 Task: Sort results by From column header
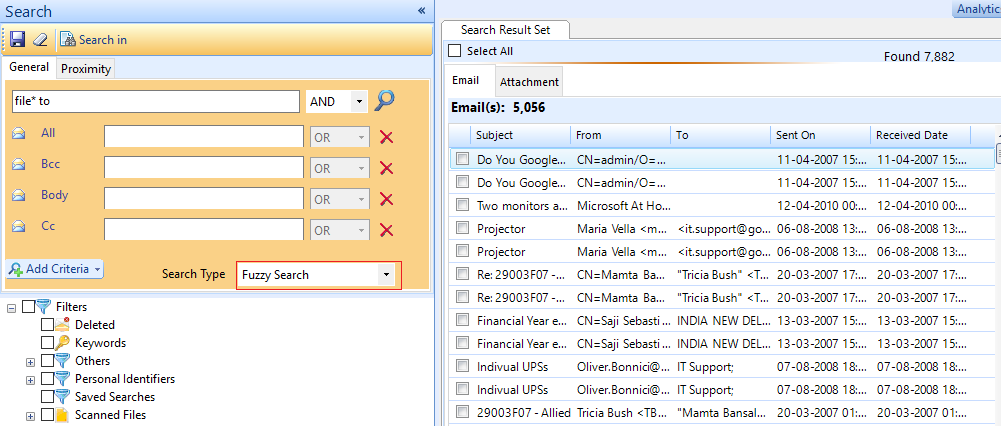[x=621, y=135]
